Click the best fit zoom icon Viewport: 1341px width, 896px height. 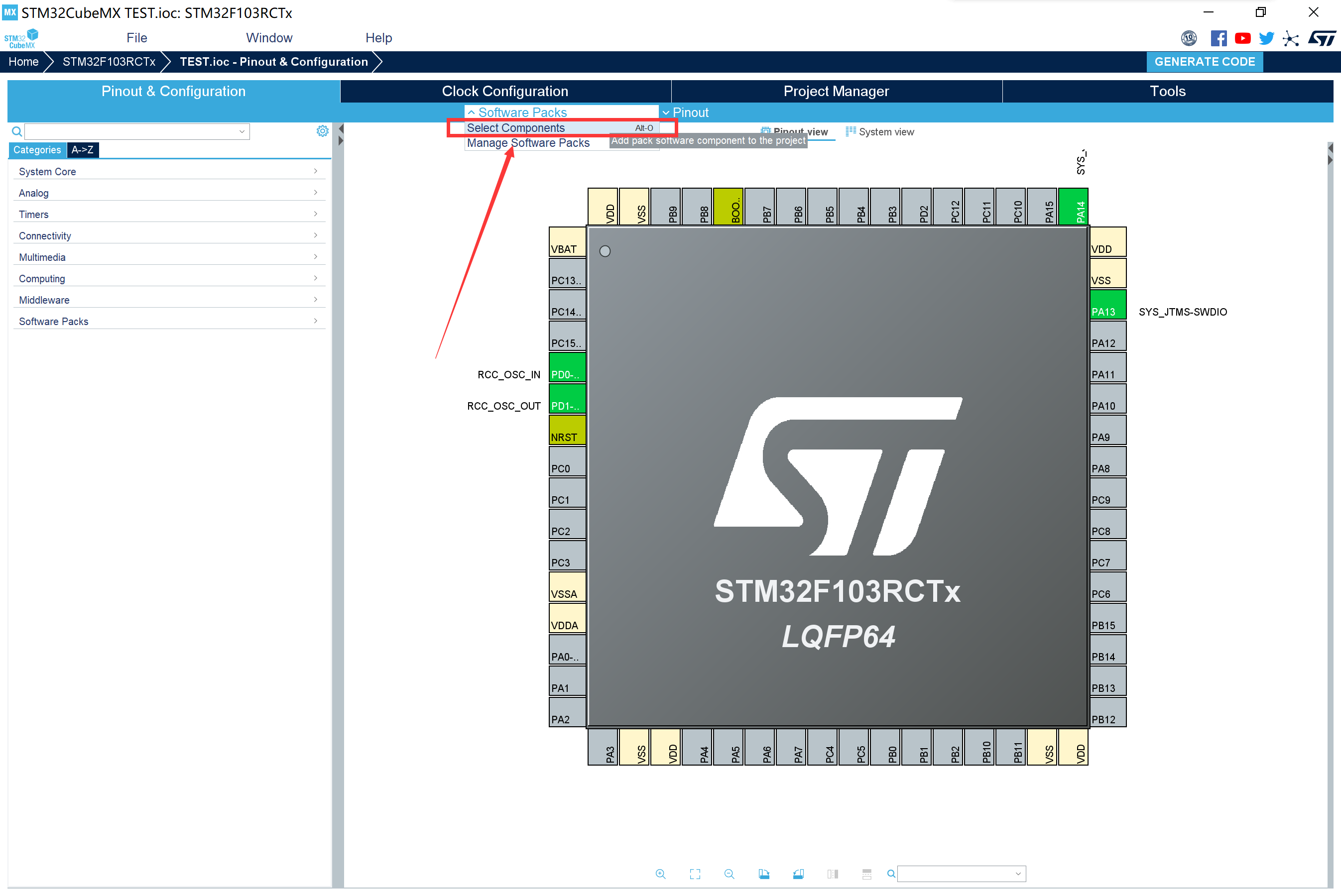coord(695,874)
